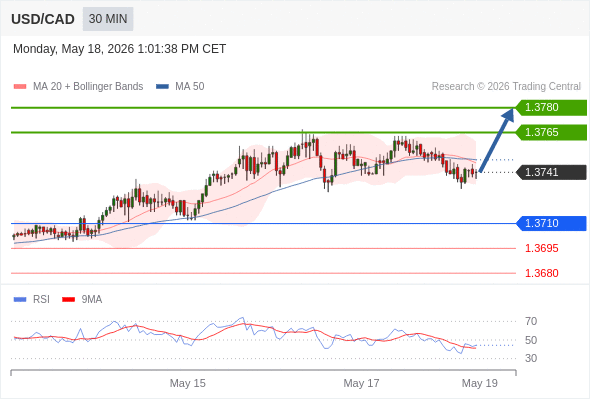Click the USD/CAD pair title
Screen dimensions: 590x400
(x=43, y=19)
